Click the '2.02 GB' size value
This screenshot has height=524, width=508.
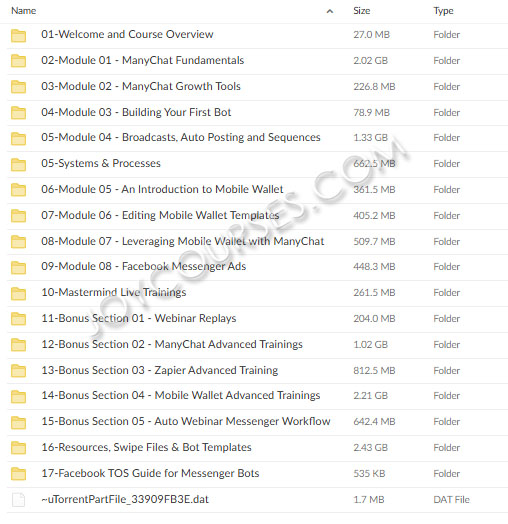pos(371,61)
